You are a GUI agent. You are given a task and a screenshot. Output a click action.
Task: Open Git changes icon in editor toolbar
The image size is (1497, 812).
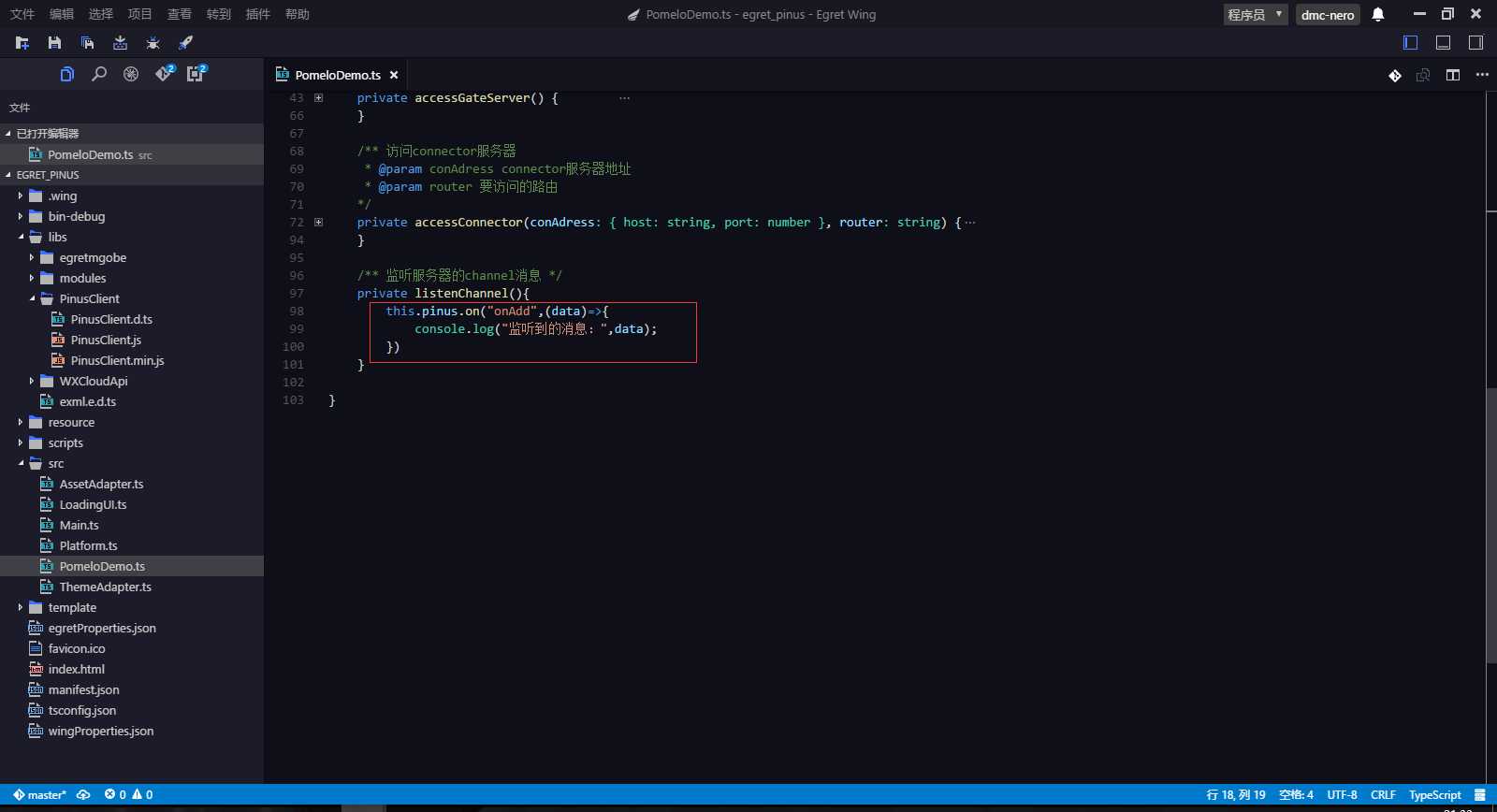pyautogui.click(x=1395, y=76)
